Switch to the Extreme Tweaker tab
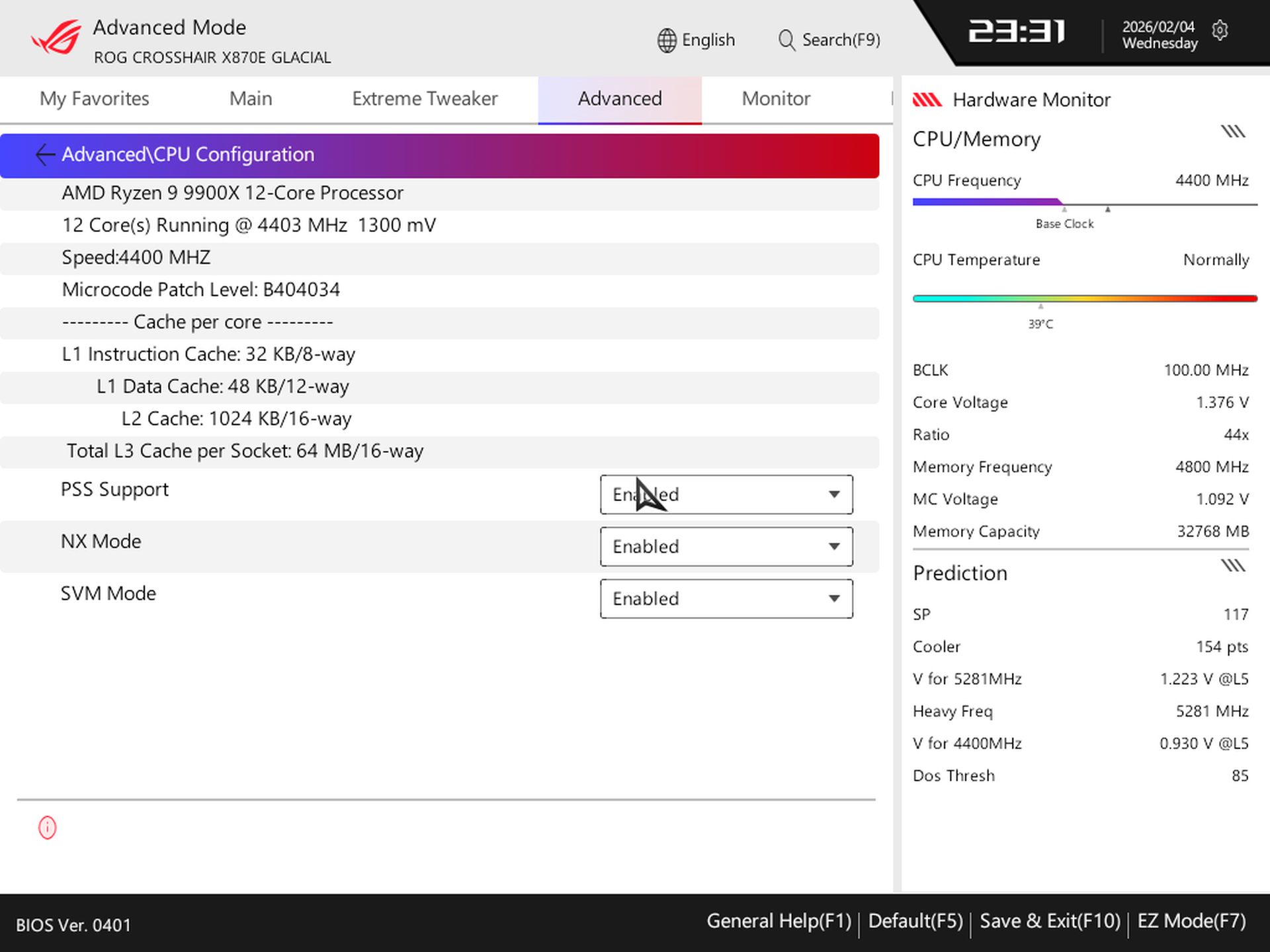Image resolution: width=1270 pixels, height=952 pixels. pyautogui.click(x=425, y=99)
